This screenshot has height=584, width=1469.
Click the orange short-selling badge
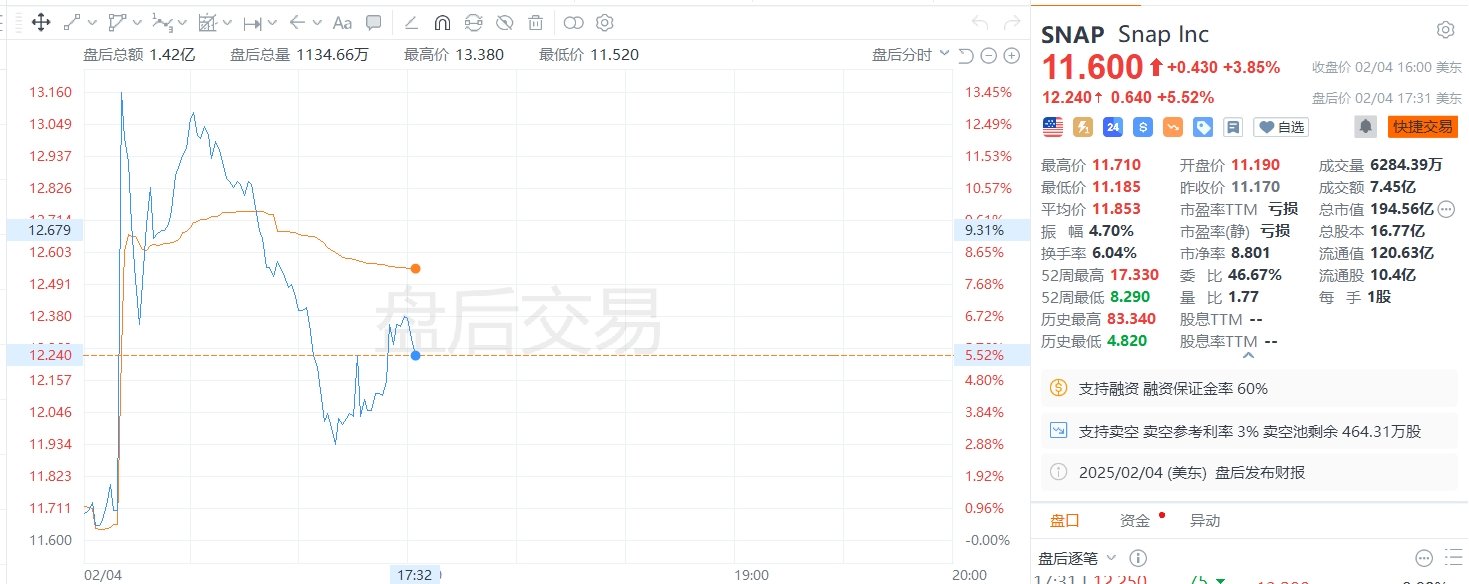point(1173,127)
